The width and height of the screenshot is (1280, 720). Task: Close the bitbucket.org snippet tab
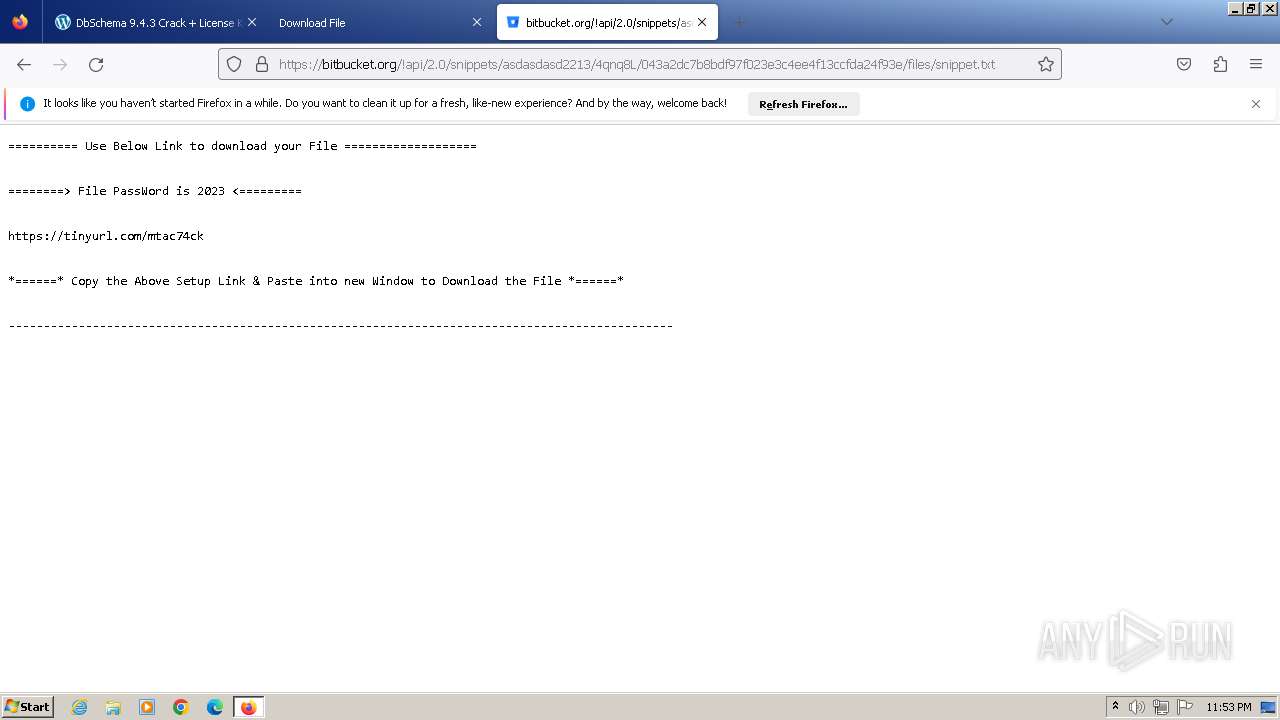(x=702, y=22)
